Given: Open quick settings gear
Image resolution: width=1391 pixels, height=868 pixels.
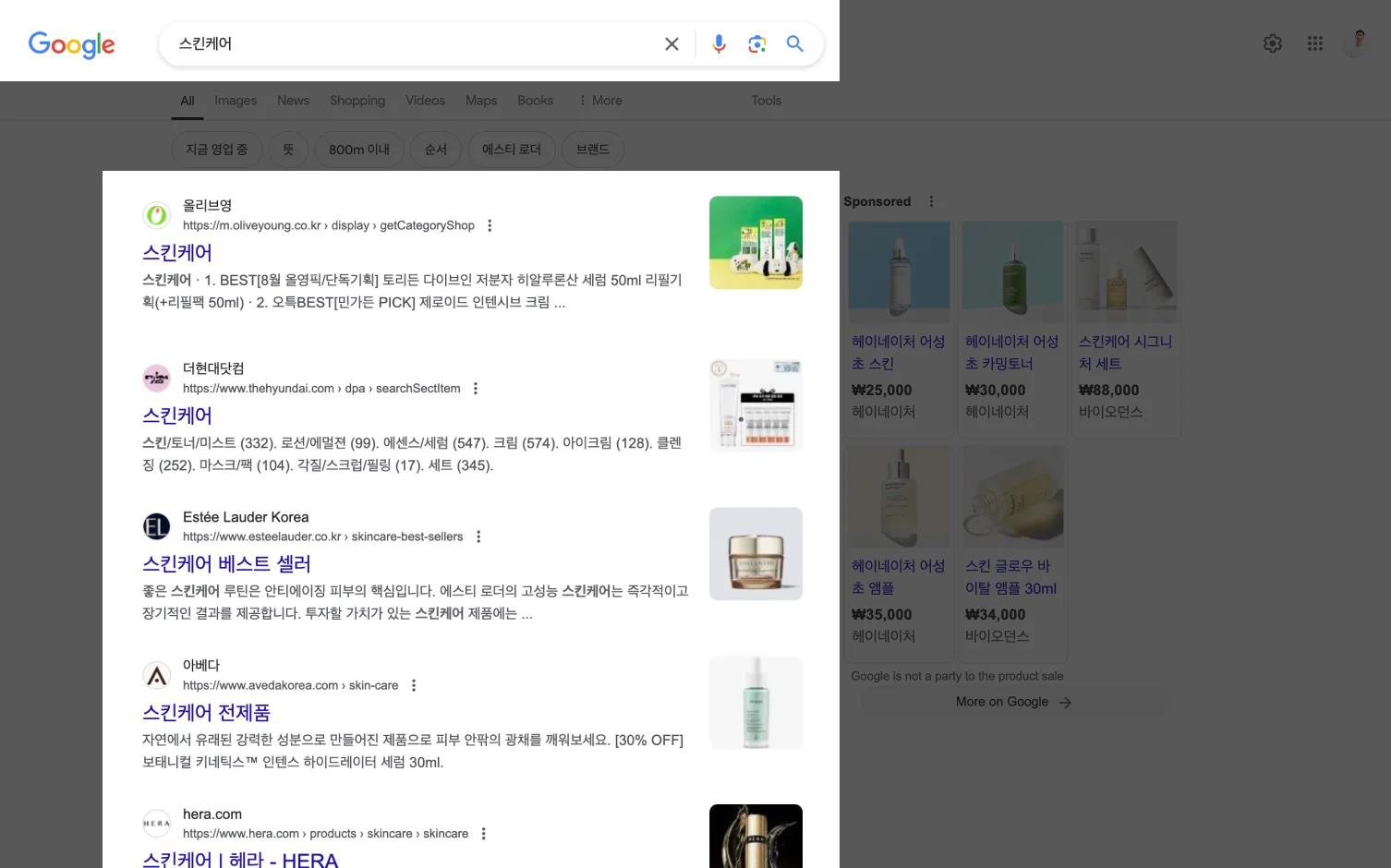Looking at the screenshot, I should [1272, 42].
